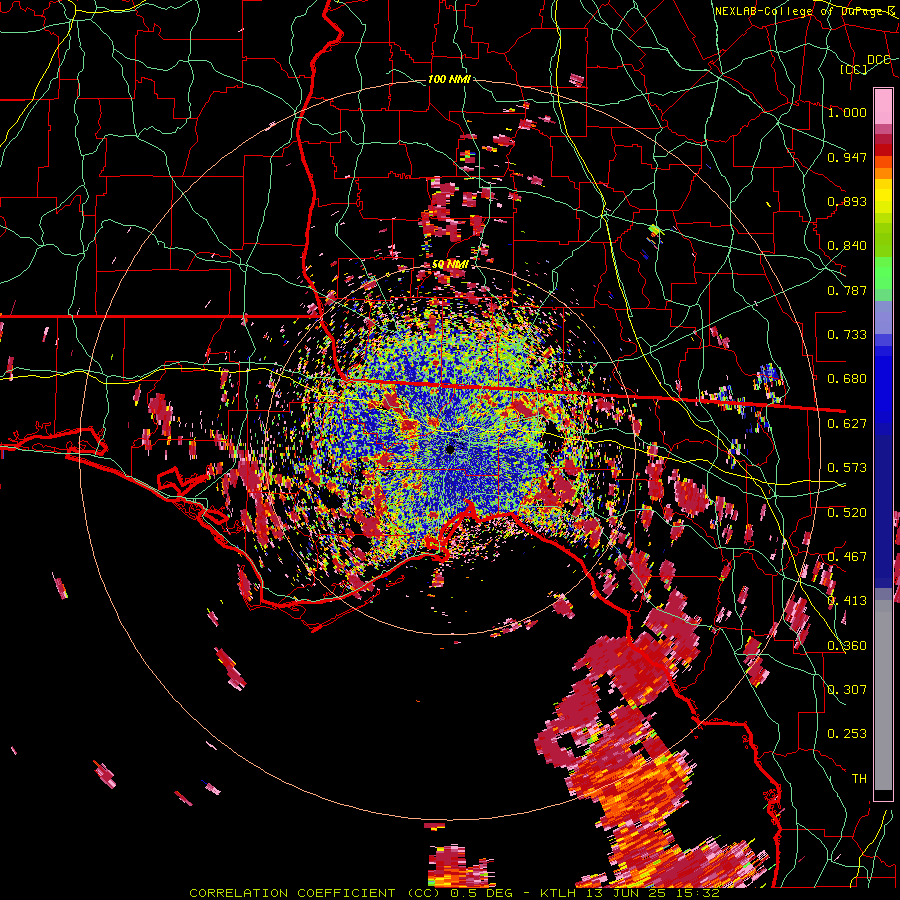The image size is (900, 900).
Task: Click the 0.680 color scale label
Action: (847, 379)
